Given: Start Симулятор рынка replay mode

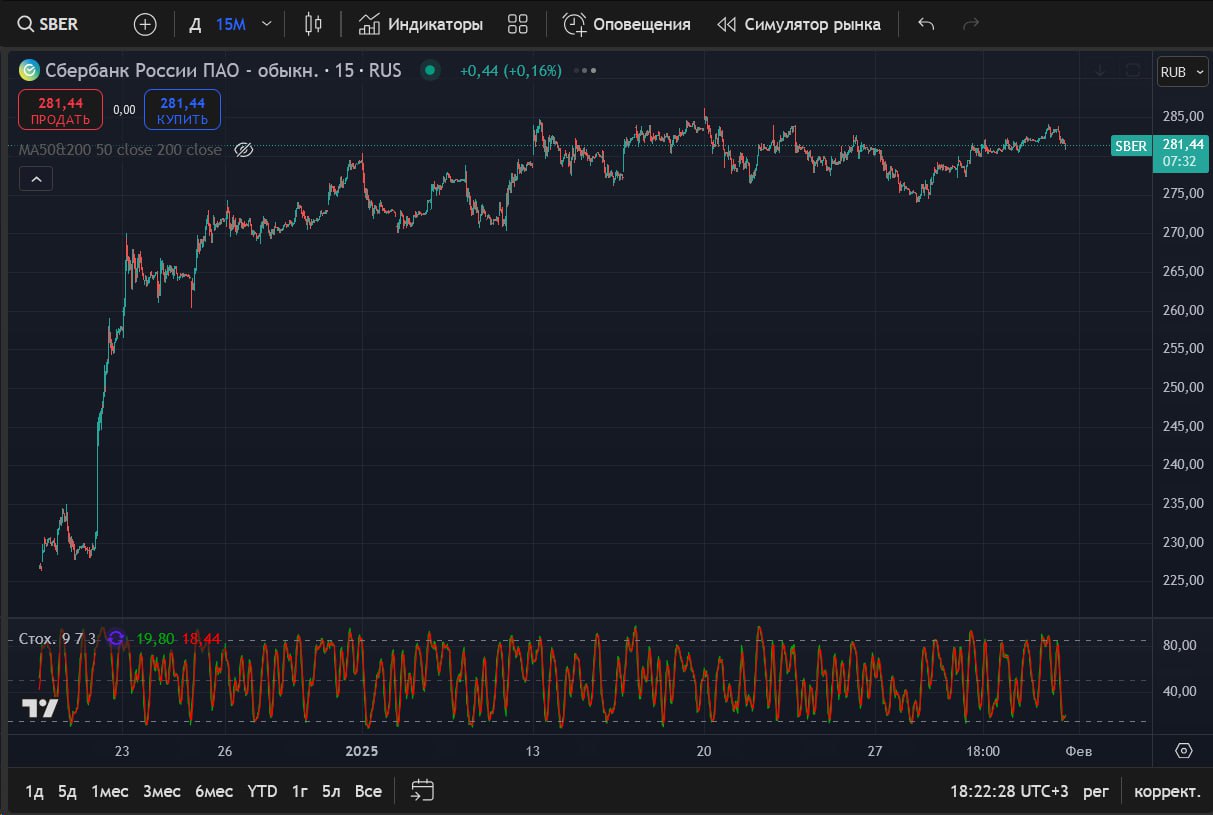Looking at the screenshot, I should pos(800,24).
